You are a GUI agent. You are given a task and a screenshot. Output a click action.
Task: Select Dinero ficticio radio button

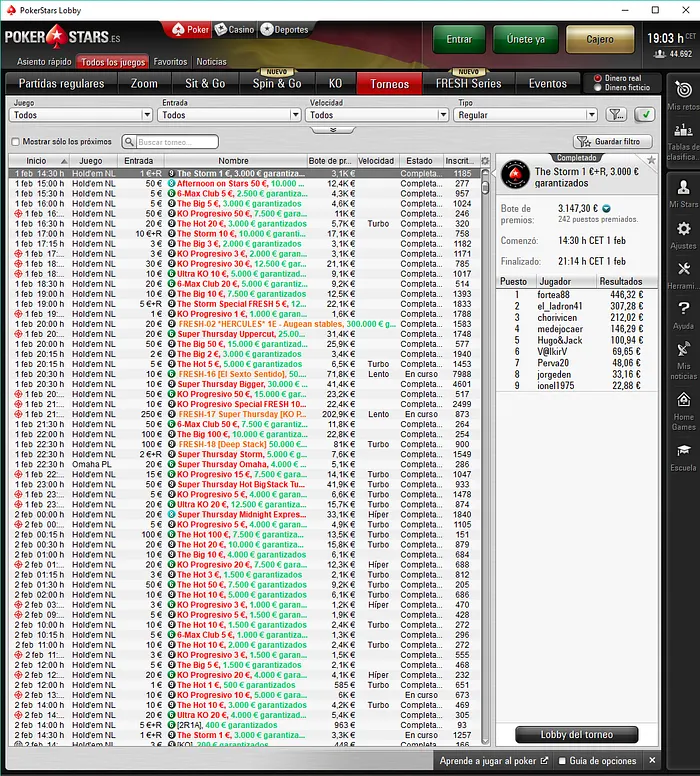[598, 88]
